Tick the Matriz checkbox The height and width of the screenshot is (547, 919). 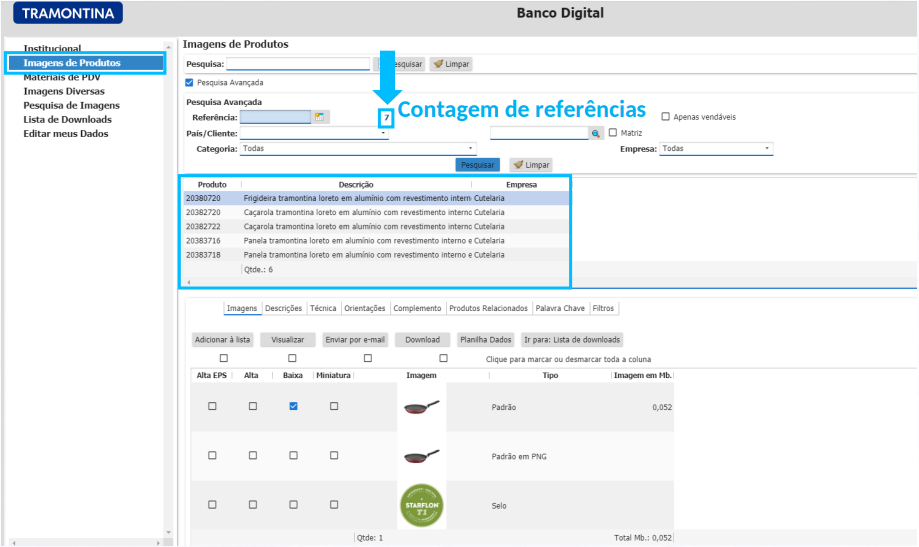coord(613,132)
